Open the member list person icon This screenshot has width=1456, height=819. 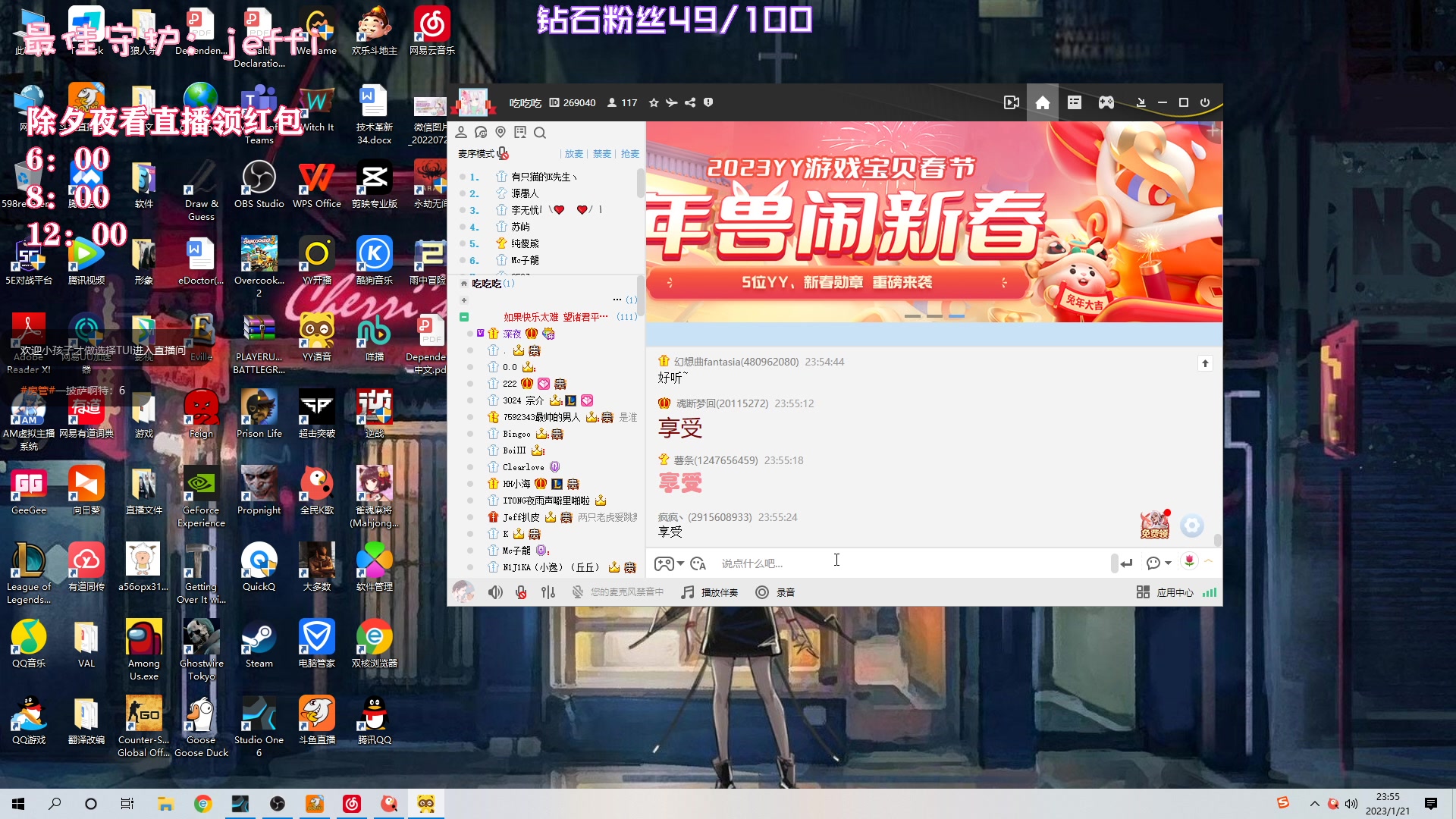coord(462,132)
